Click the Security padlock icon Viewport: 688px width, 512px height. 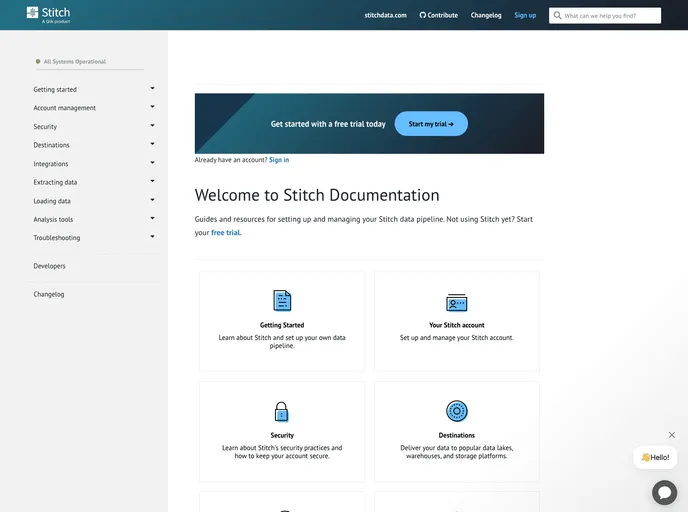pos(281,411)
